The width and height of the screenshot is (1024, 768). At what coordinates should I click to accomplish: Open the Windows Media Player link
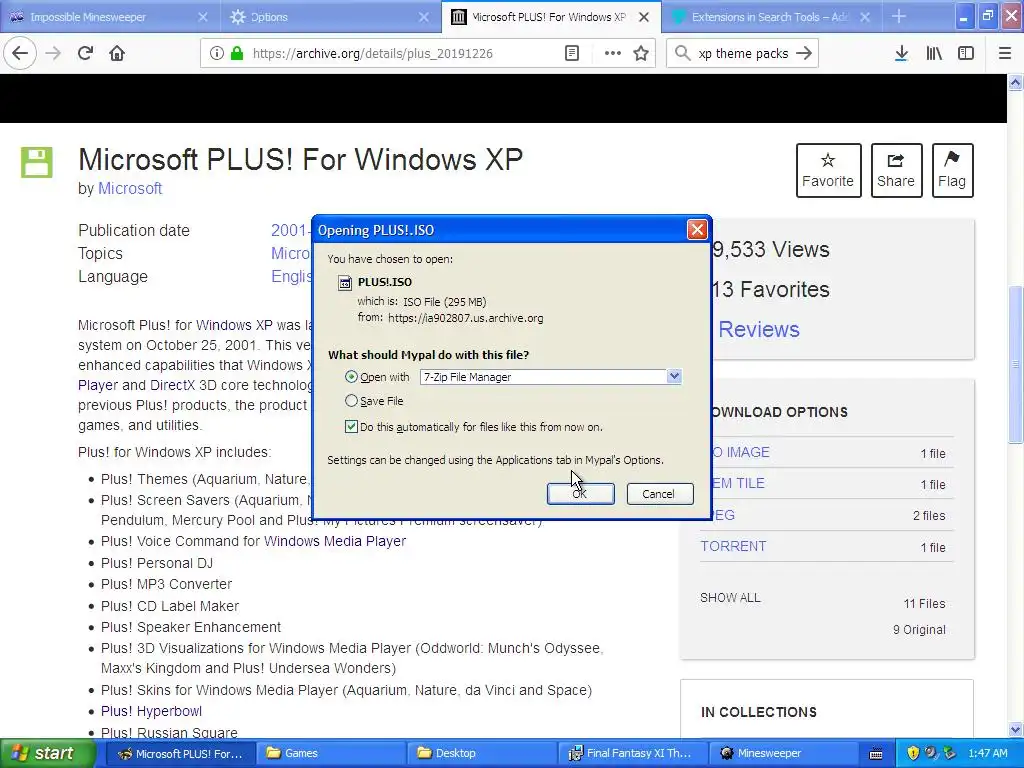335,541
